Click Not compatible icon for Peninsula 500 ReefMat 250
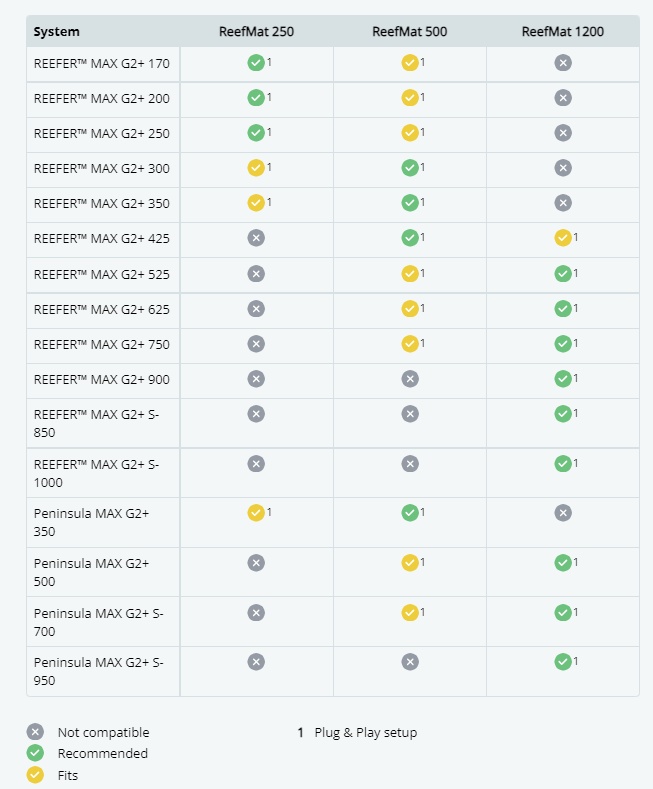 point(256,563)
